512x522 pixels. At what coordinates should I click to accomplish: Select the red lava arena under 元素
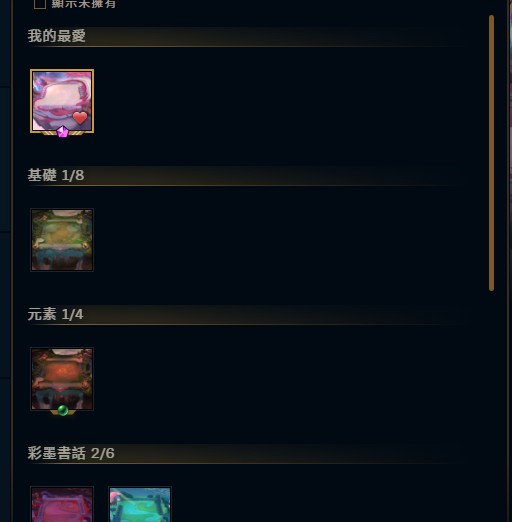point(62,379)
